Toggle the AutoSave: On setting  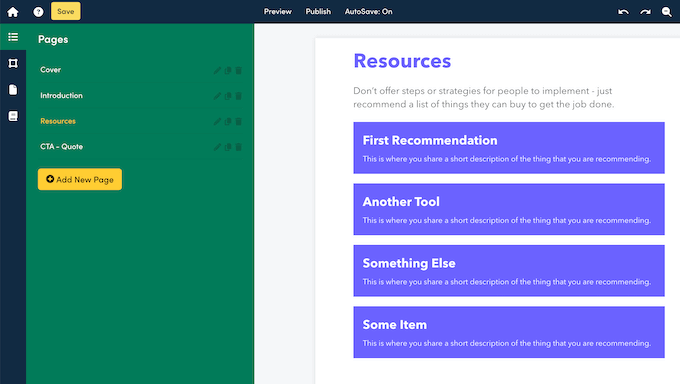pyautogui.click(x=368, y=12)
